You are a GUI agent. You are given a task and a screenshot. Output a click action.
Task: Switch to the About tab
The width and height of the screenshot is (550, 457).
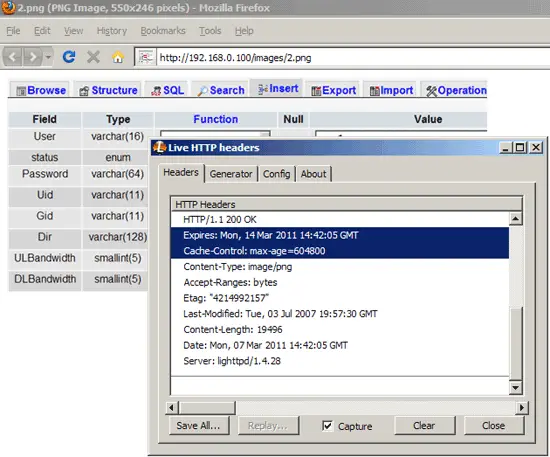(314, 174)
